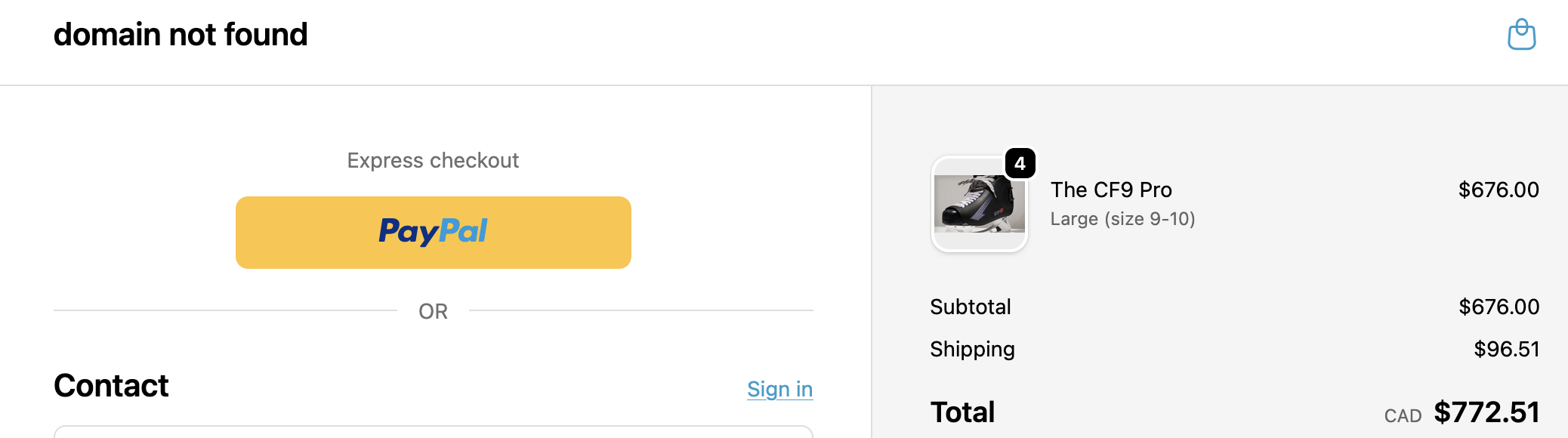Click the Shipping label
The height and width of the screenshot is (438, 1568).
click(972, 349)
